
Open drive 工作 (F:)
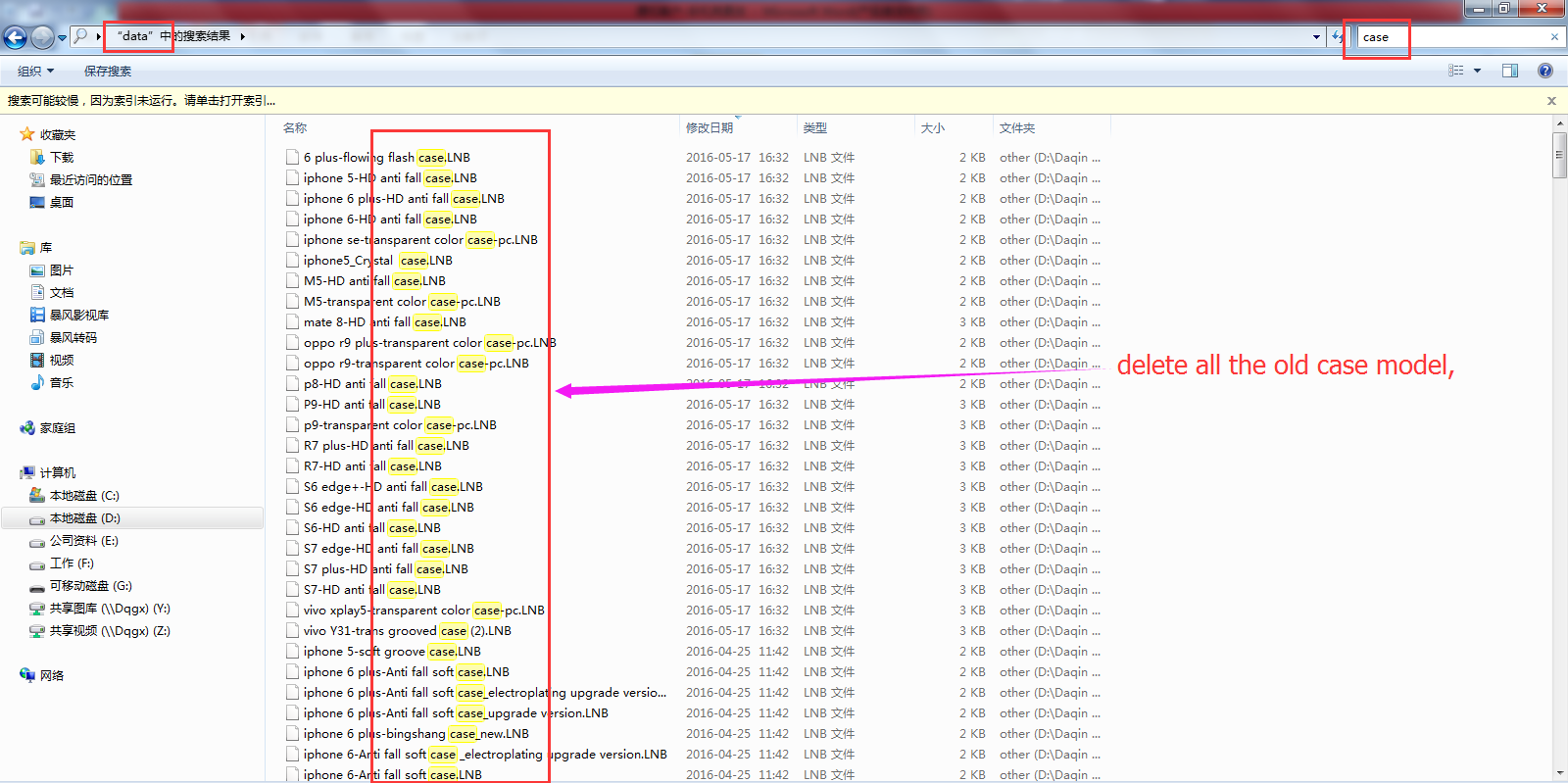point(72,563)
